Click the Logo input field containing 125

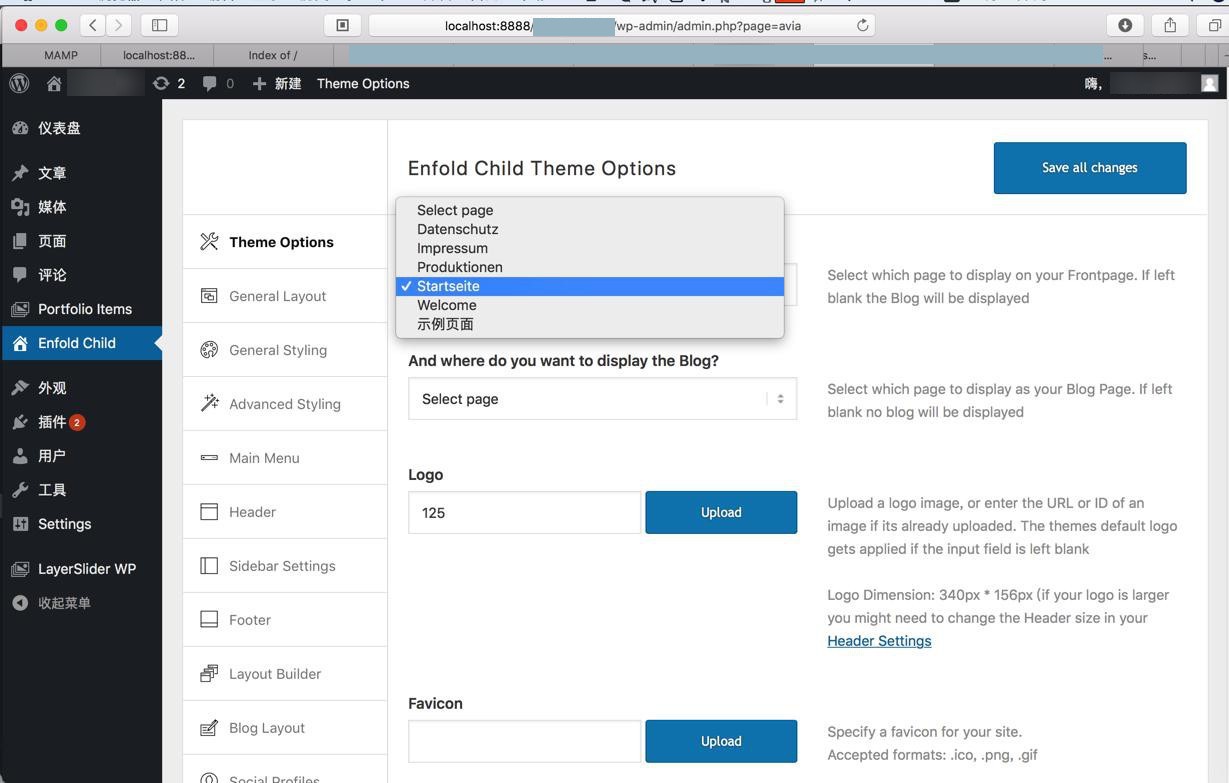coord(524,512)
